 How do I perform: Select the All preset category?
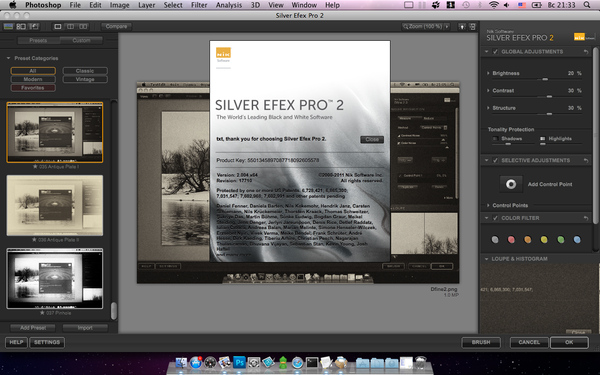(33, 71)
